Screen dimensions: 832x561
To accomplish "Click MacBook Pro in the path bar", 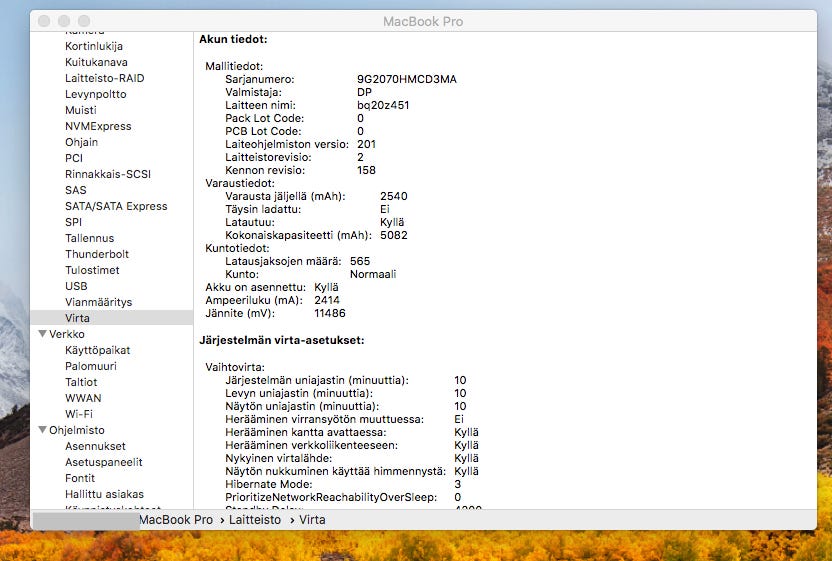I will 175,520.
